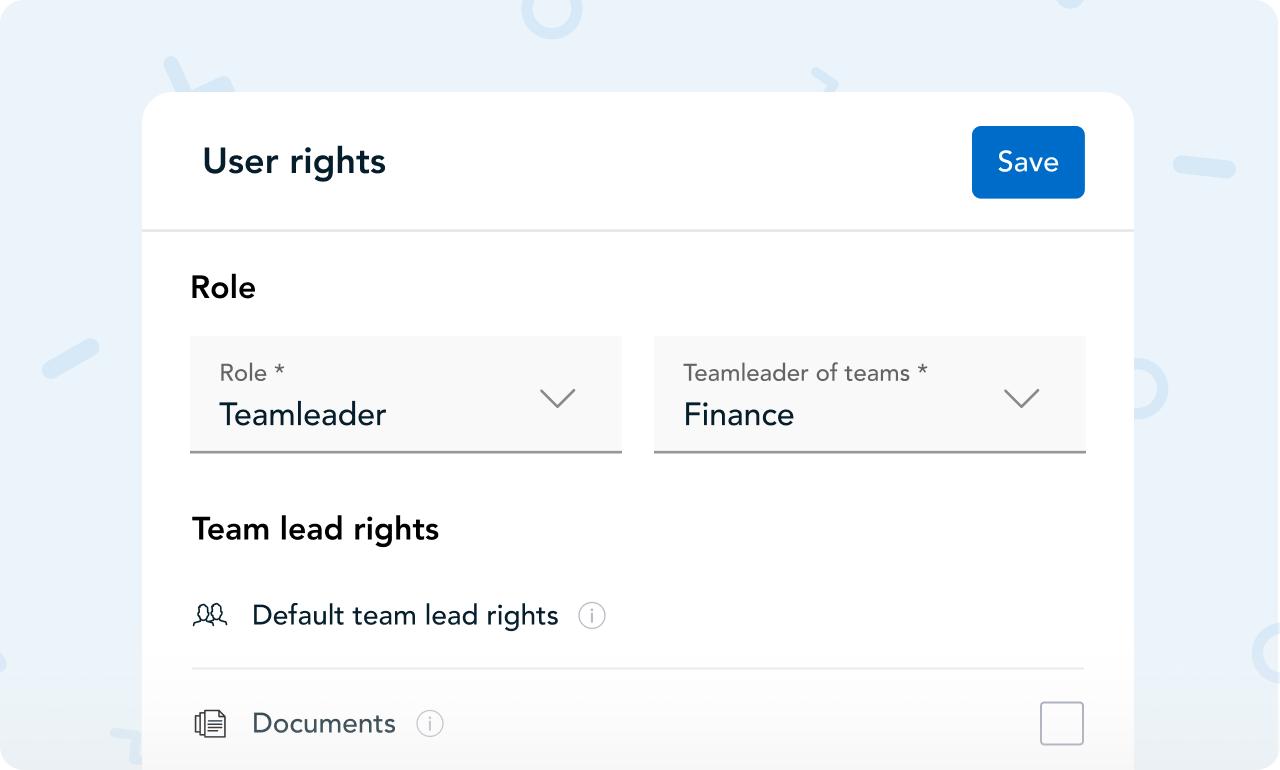Click the separator line below User rights header
The height and width of the screenshot is (770, 1280).
(637, 231)
